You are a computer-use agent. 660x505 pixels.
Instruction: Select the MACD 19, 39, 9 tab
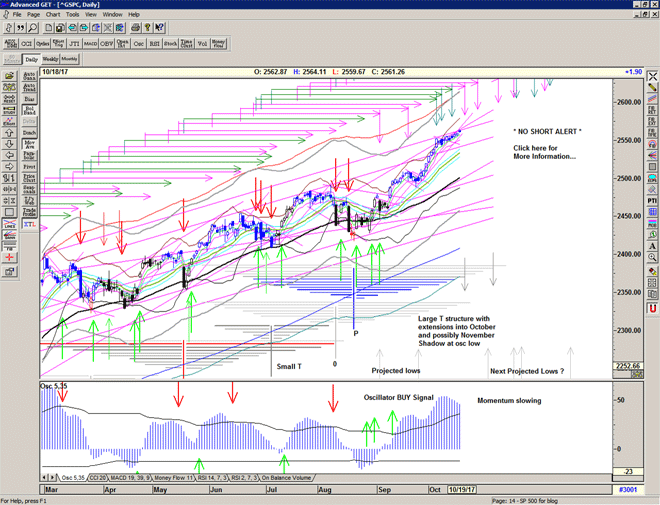129,477
